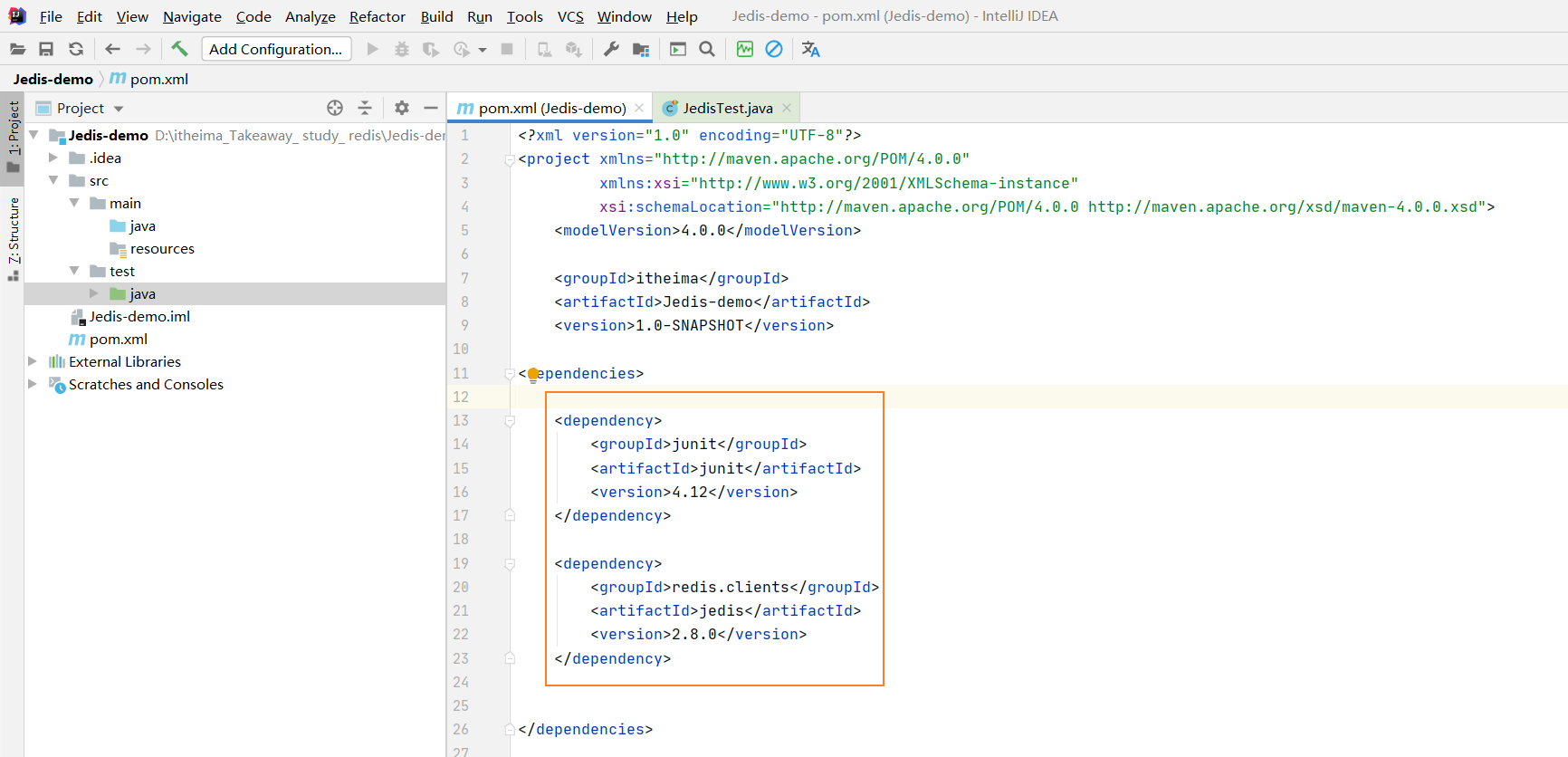
Task: Click the Save All toolbar icon
Action: point(46,49)
